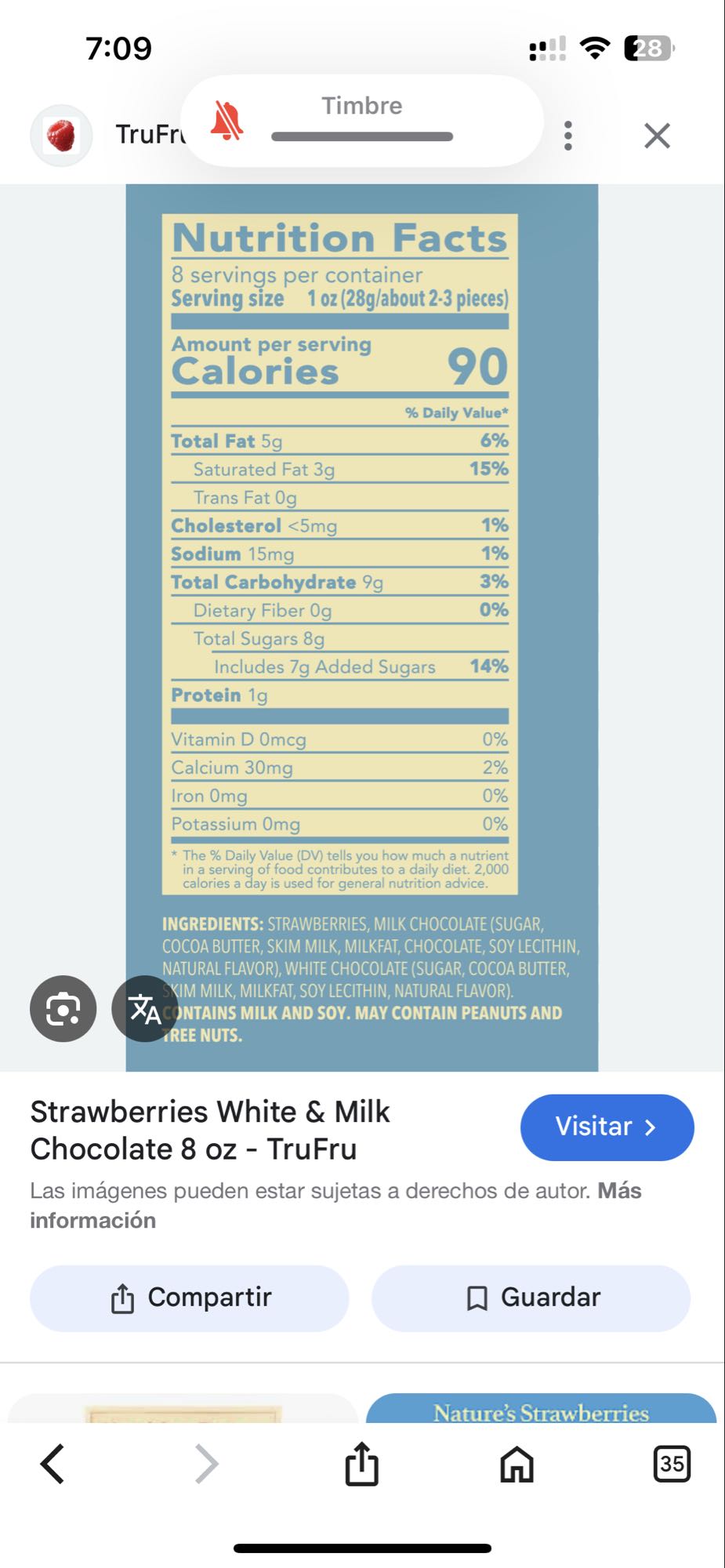Tap the battery indicator in status bar

click(x=649, y=49)
